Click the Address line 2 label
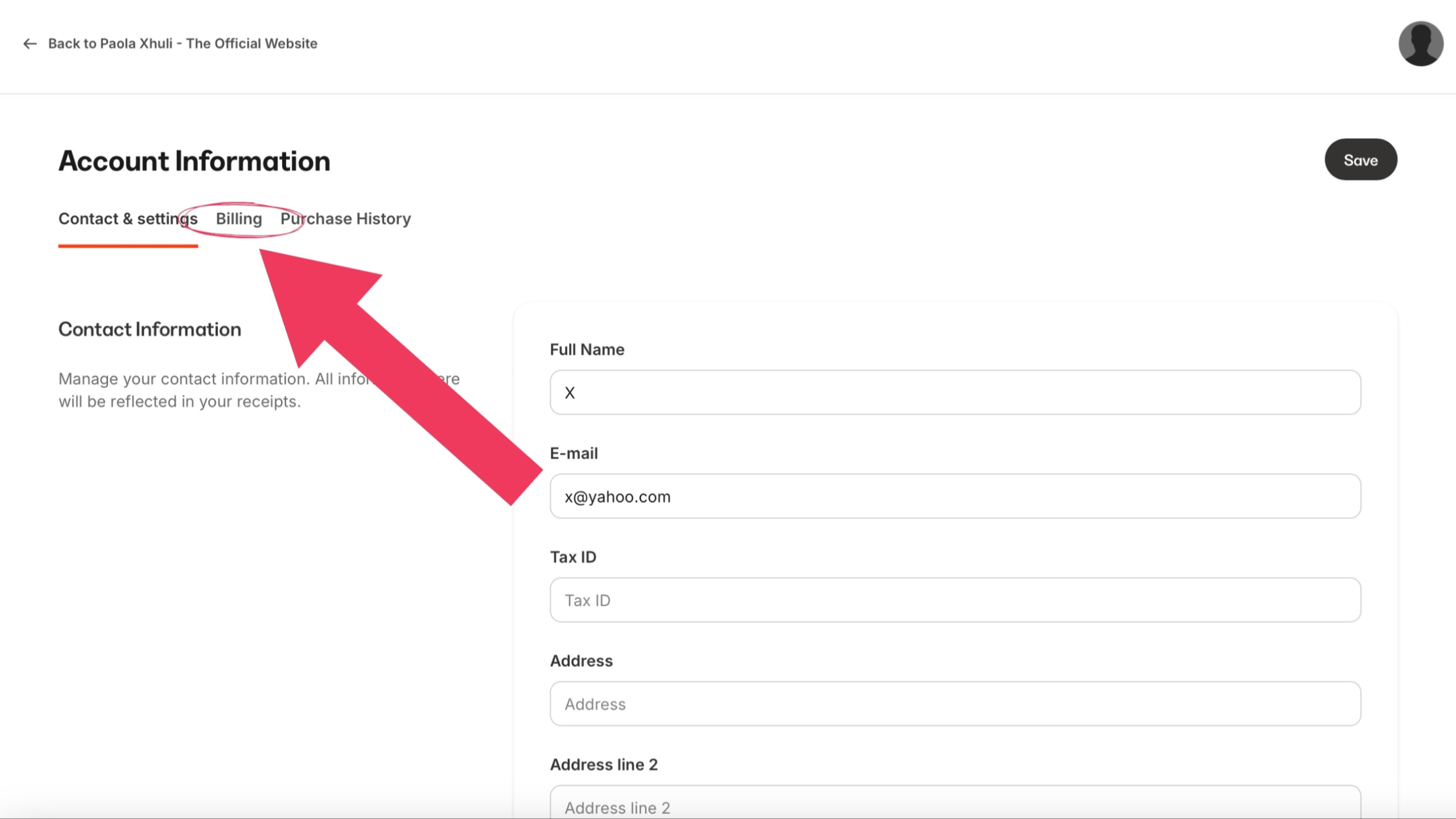The image size is (1456, 819). pyautogui.click(x=603, y=765)
